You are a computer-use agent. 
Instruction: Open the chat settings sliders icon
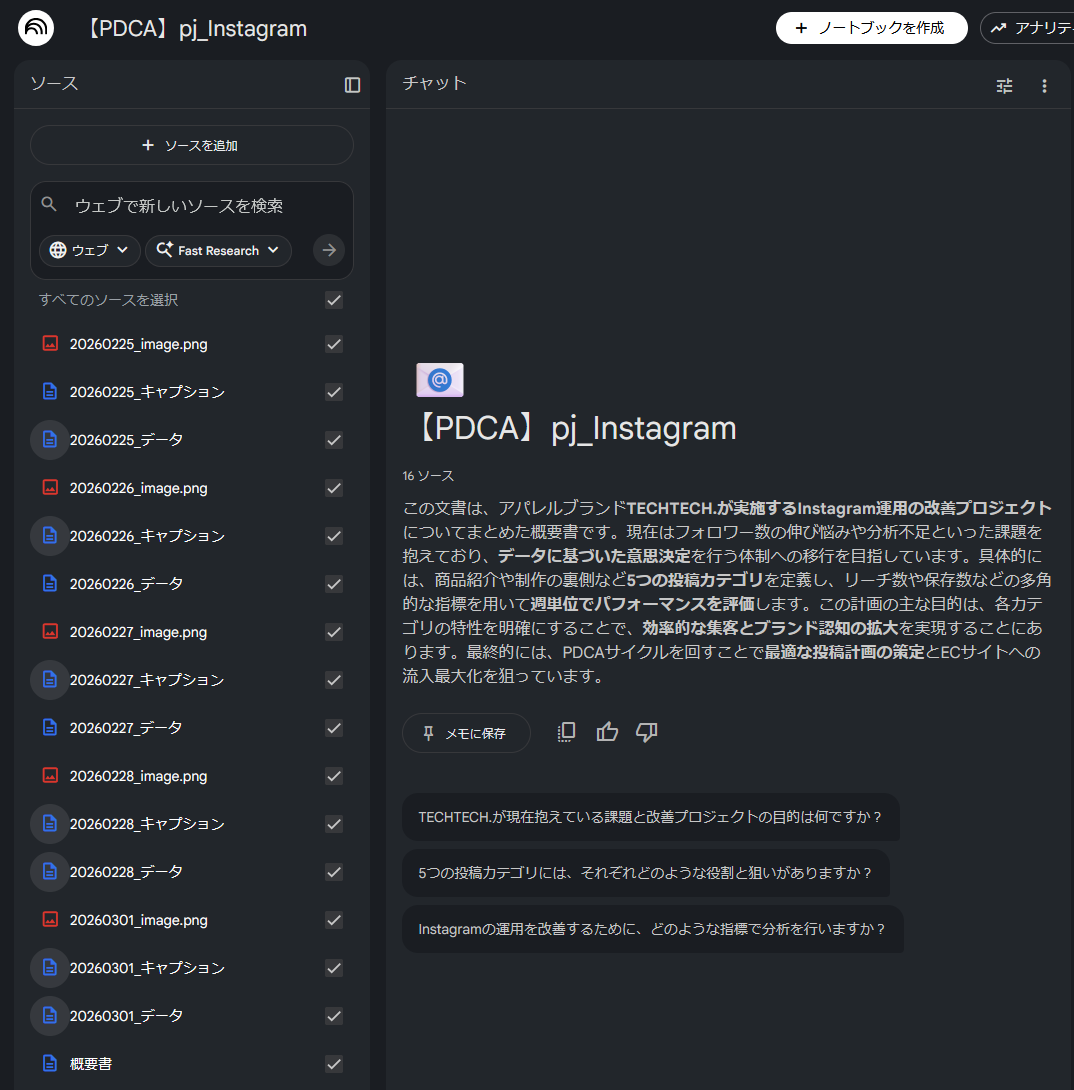pyautogui.click(x=1004, y=86)
